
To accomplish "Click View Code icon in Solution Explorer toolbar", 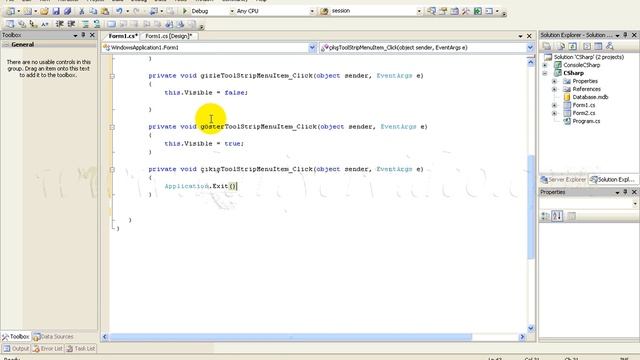I will [x=587, y=46].
